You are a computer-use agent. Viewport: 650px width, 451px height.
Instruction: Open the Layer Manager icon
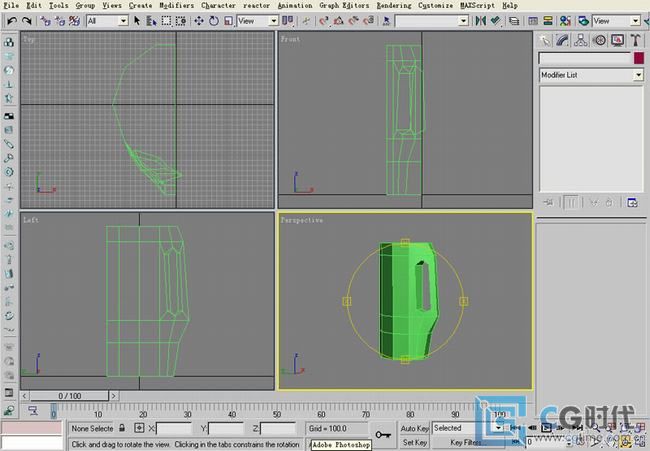514,21
